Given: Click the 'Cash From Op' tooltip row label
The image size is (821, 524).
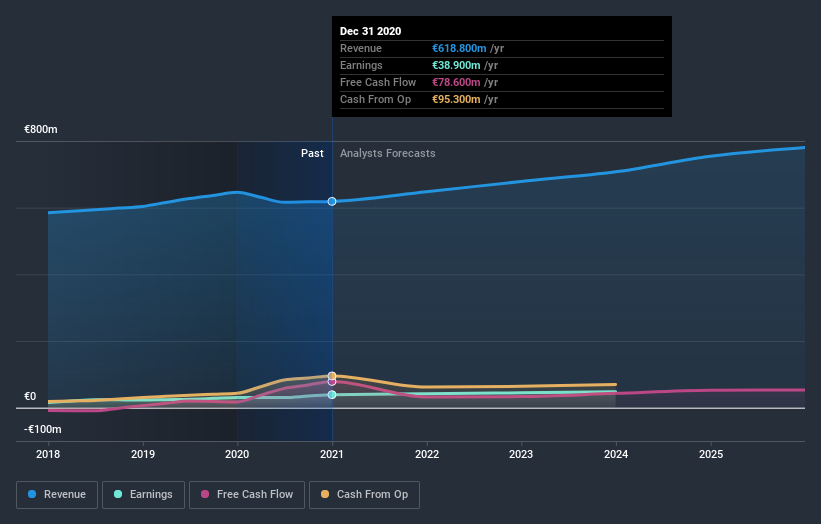Looking at the screenshot, I should click(x=375, y=99).
